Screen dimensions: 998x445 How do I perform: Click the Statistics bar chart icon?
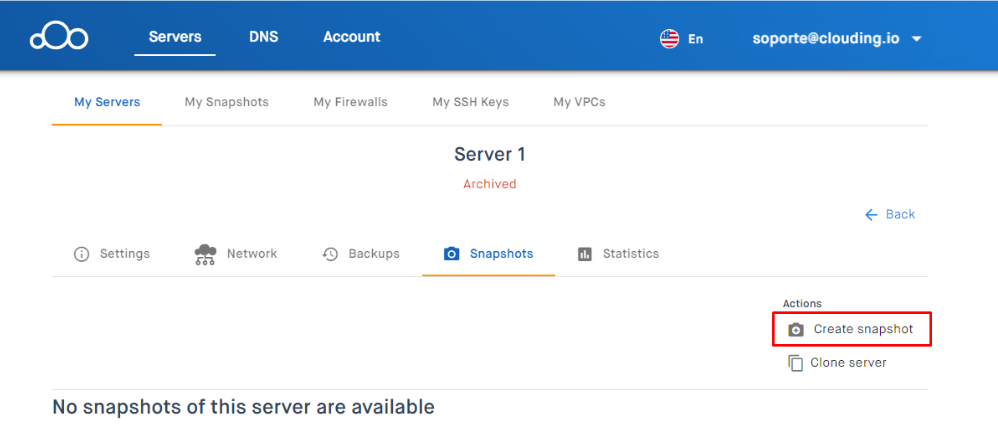[x=584, y=254]
